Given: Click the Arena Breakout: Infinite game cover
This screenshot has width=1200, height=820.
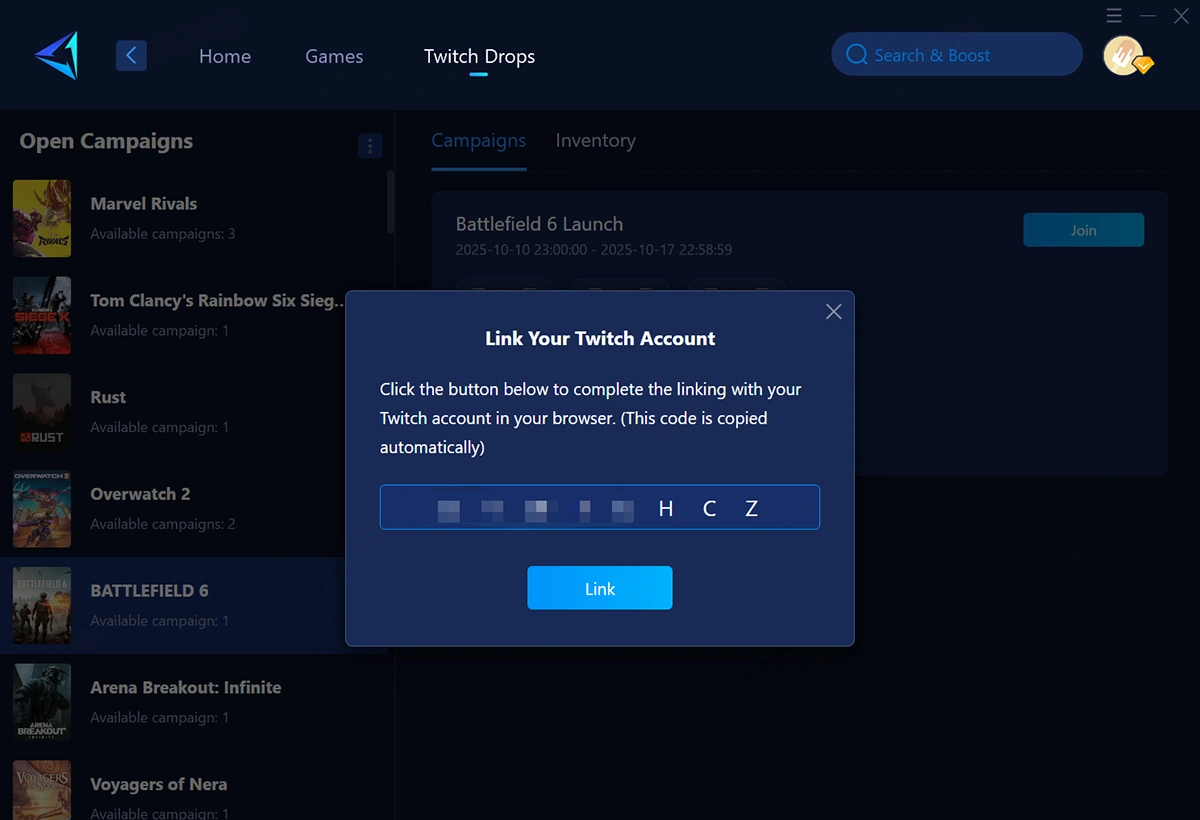Looking at the screenshot, I should pyautogui.click(x=41, y=702).
